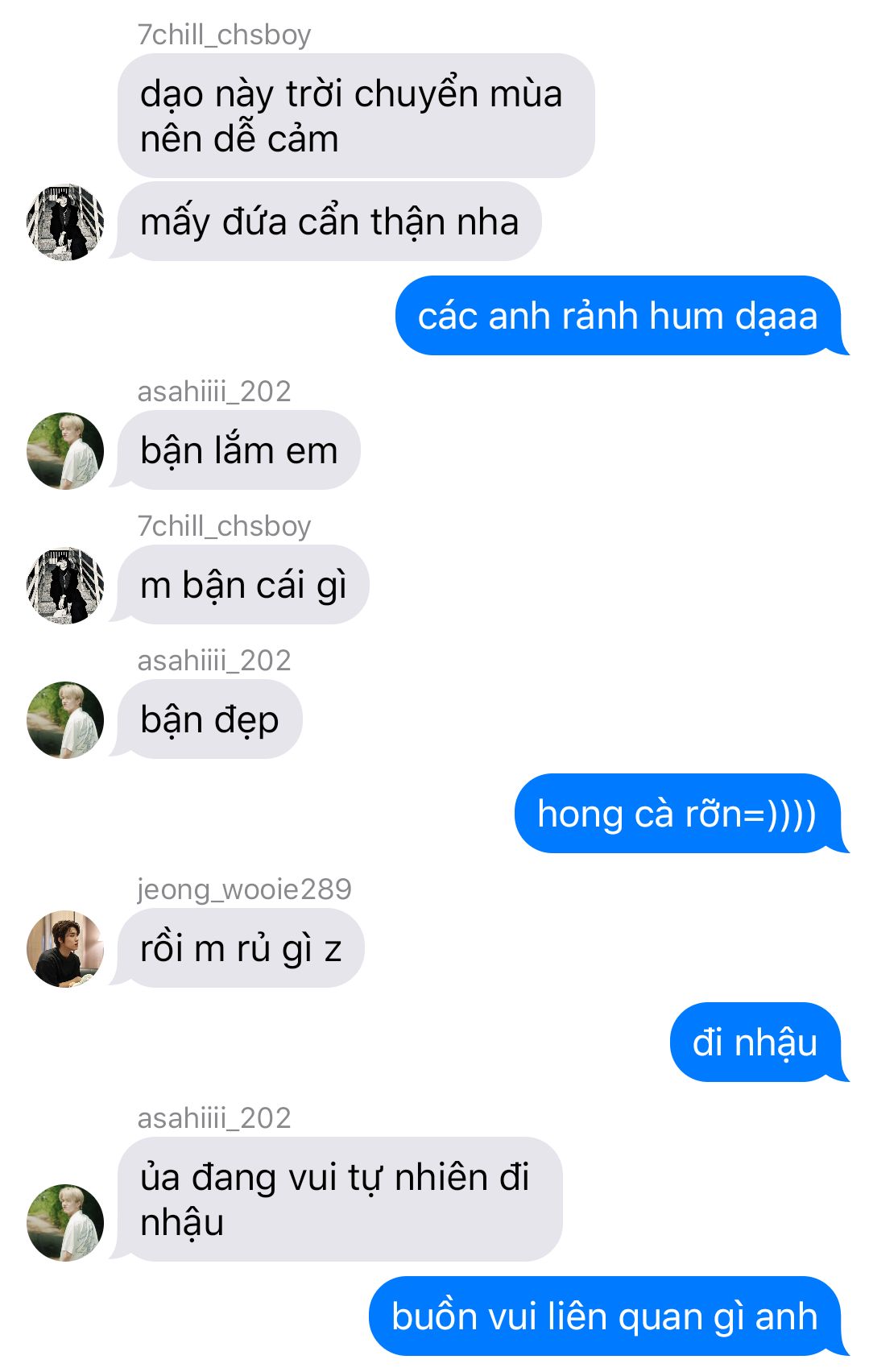Screen dimensions: 869x1372
Task: Tap 7chill_chsboy avatar beside "mấy đứa cẩn thận nha"
Action: pos(65,222)
